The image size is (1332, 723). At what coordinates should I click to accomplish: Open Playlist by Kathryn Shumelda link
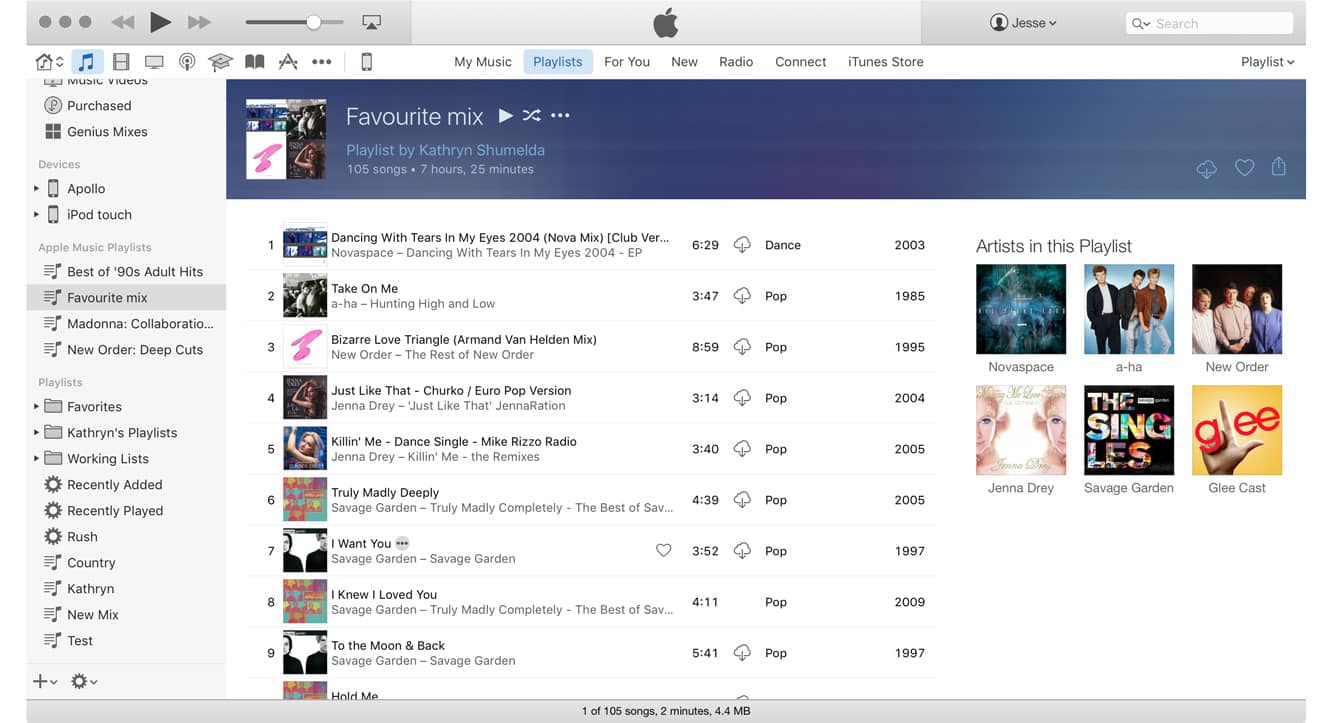click(x=445, y=150)
